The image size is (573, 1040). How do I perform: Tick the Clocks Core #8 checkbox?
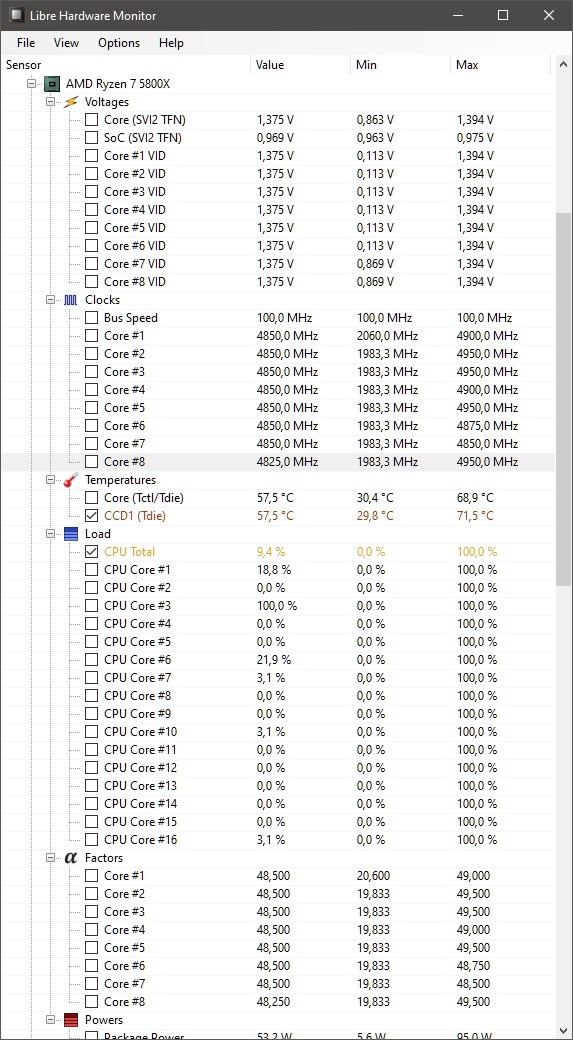92,462
